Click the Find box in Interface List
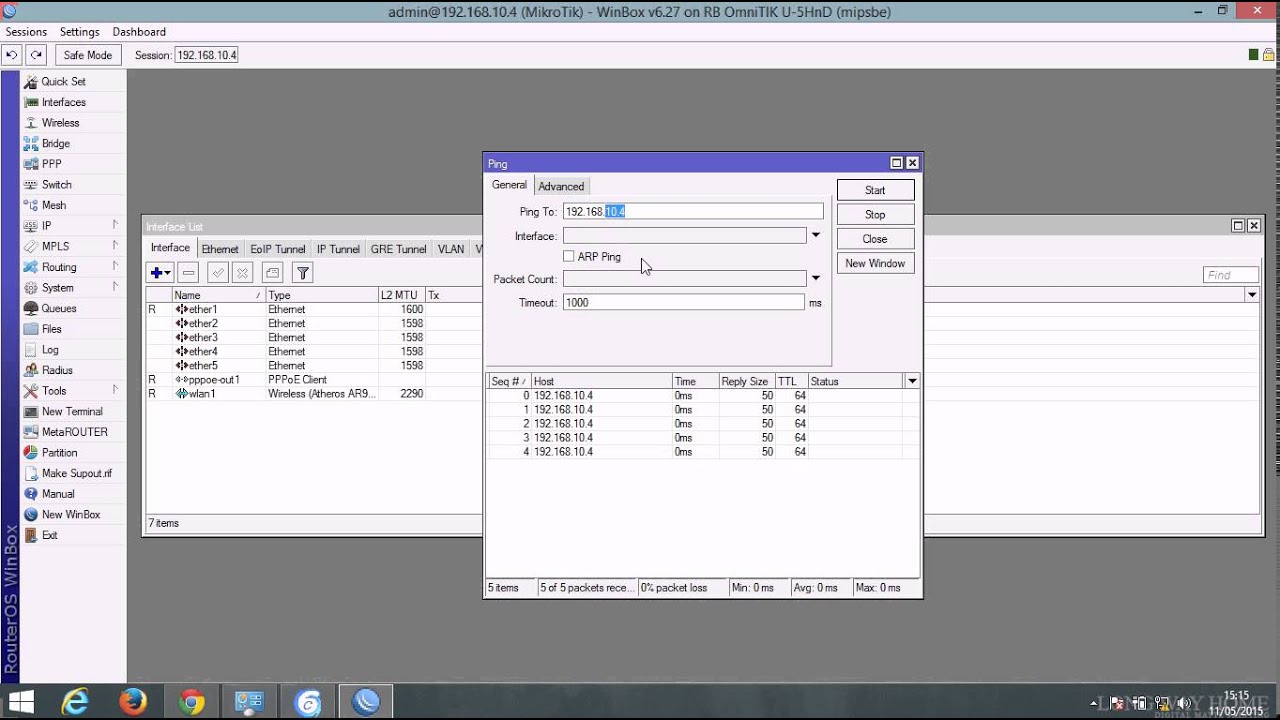The width and height of the screenshot is (1280, 720). [x=1230, y=275]
